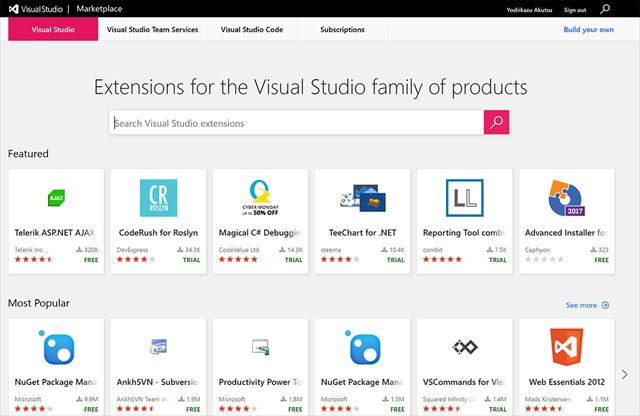640x416 pixels.
Task: Click the CodeValue Ltd publisher name
Action: pos(239,250)
